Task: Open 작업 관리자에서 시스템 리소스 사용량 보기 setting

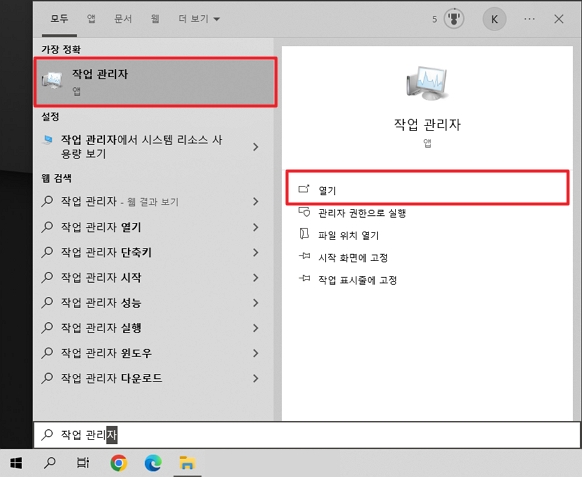Action: tap(141, 147)
